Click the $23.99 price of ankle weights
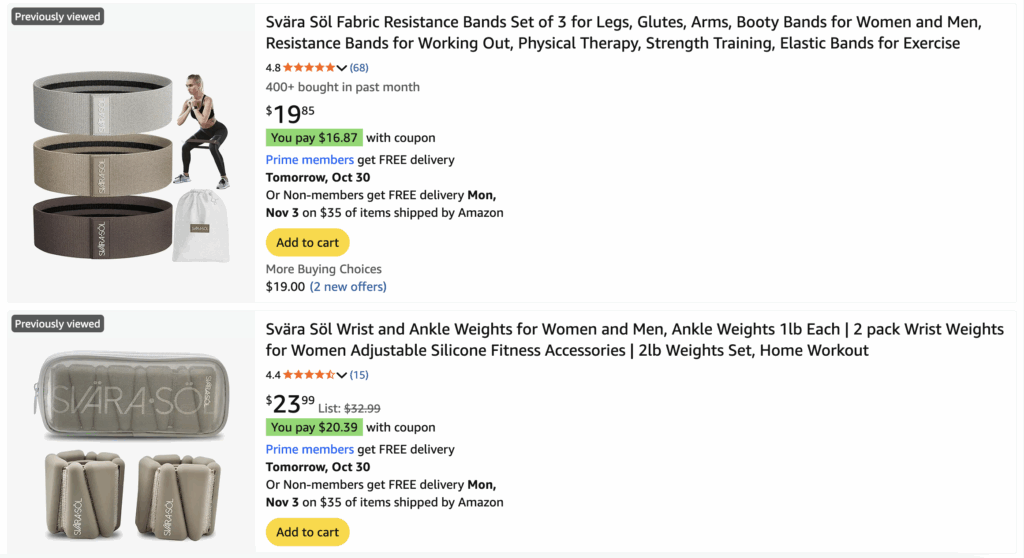Viewport: 1024px width, 558px height. 290,404
